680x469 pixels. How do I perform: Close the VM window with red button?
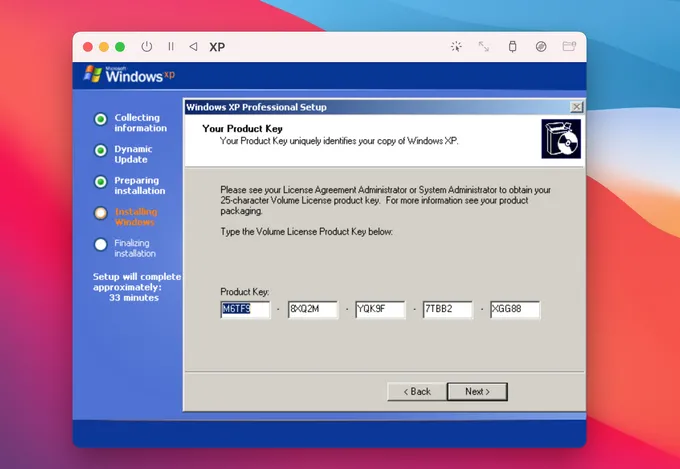(x=88, y=47)
